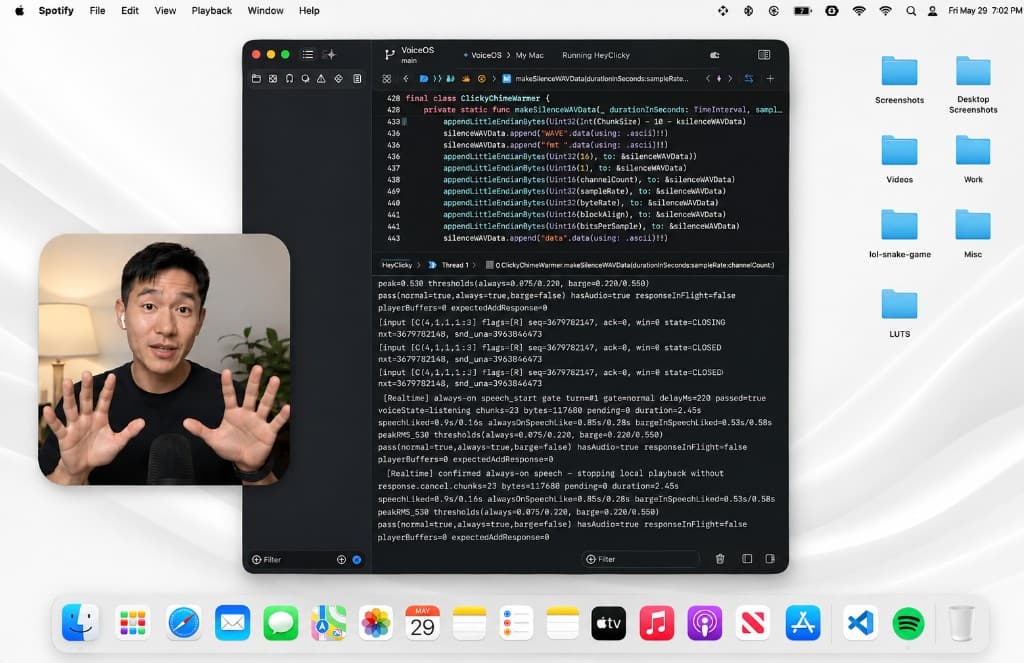Image resolution: width=1024 pixels, height=663 pixels.
Task: Toggle the Xcode inspector panel
Action: coord(764,55)
